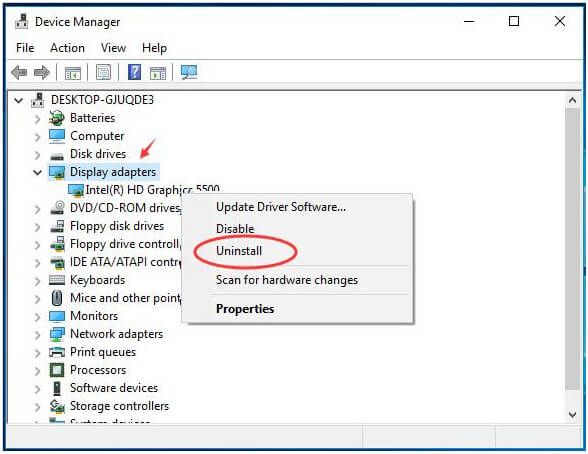Open the Action menu
Viewport: 588px width, 454px height.
(68, 48)
